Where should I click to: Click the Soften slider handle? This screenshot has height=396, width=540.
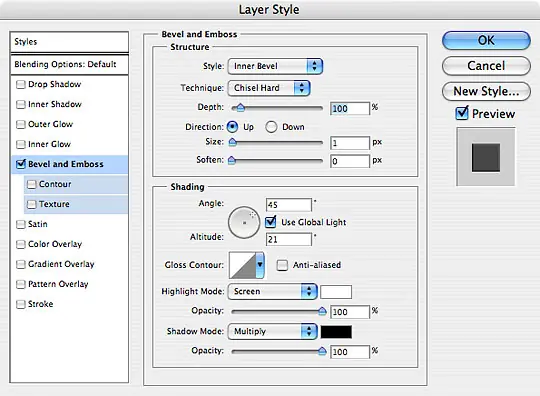pos(232,160)
